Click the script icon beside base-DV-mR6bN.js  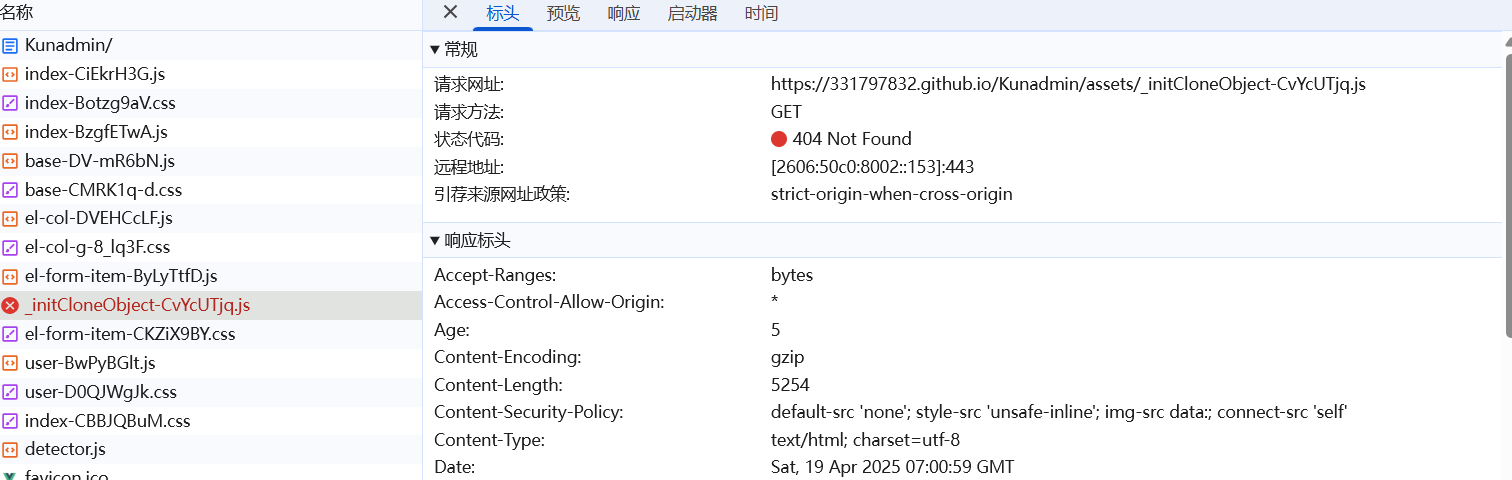coord(10,161)
